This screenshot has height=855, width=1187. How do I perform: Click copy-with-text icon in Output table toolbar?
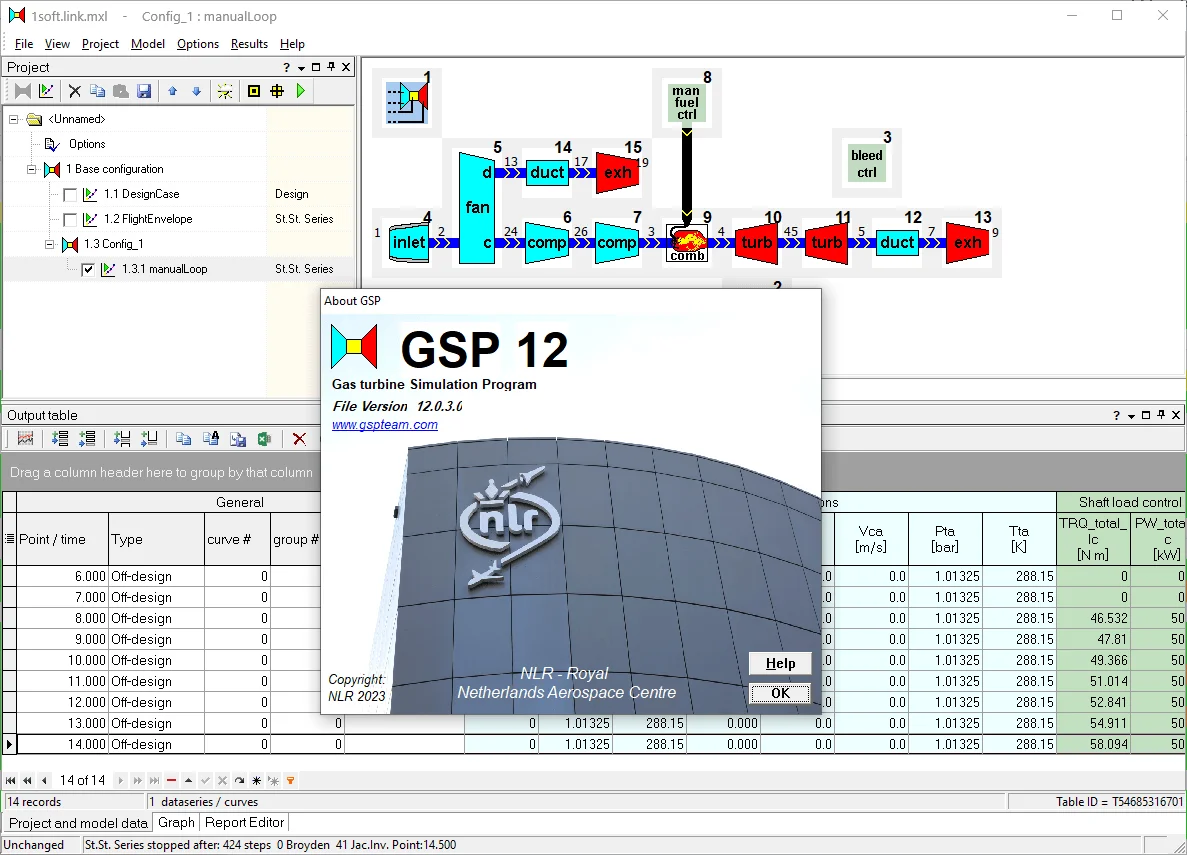point(210,438)
